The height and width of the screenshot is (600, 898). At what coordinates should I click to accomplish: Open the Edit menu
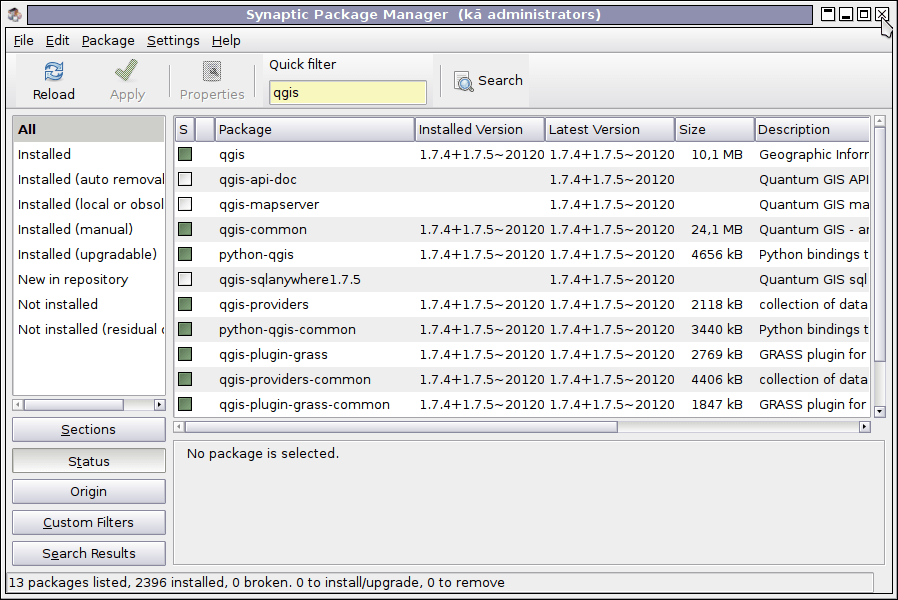[57, 41]
